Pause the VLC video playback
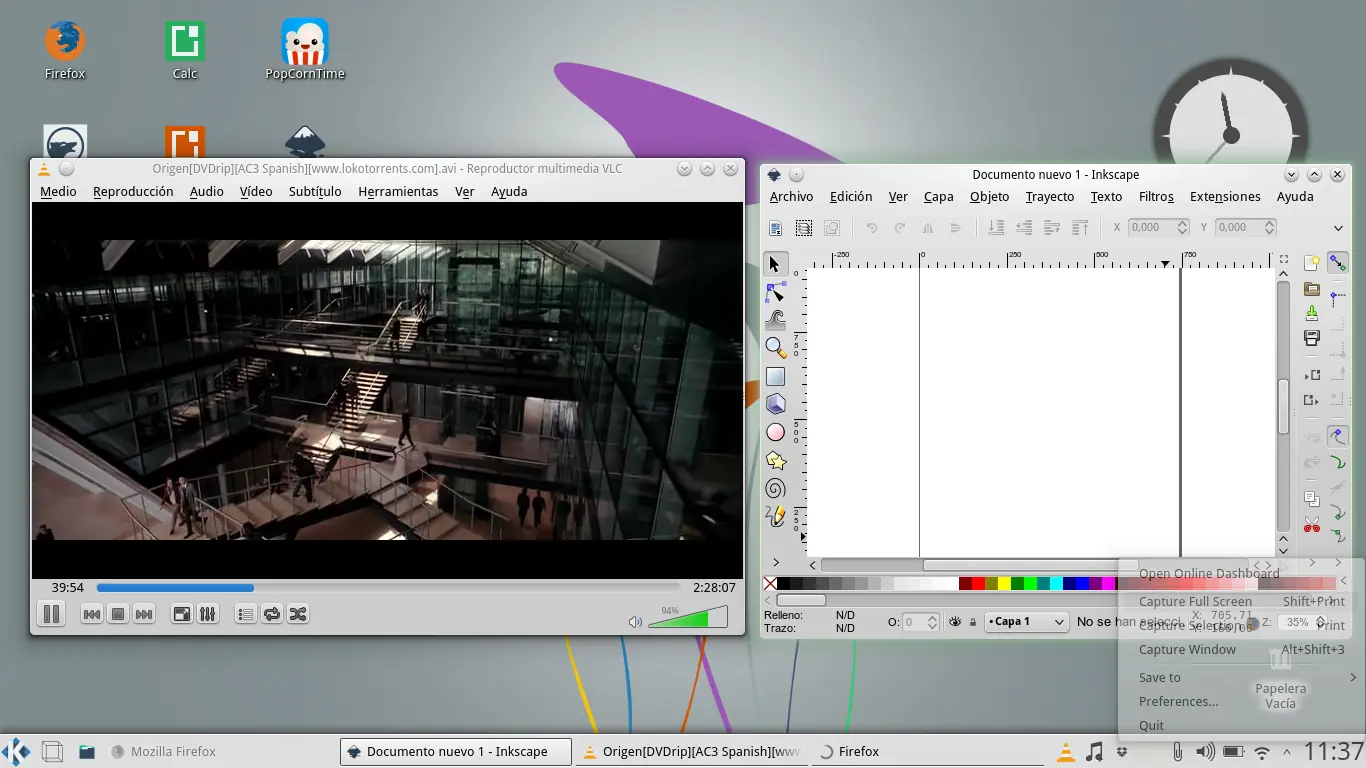 coord(51,614)
